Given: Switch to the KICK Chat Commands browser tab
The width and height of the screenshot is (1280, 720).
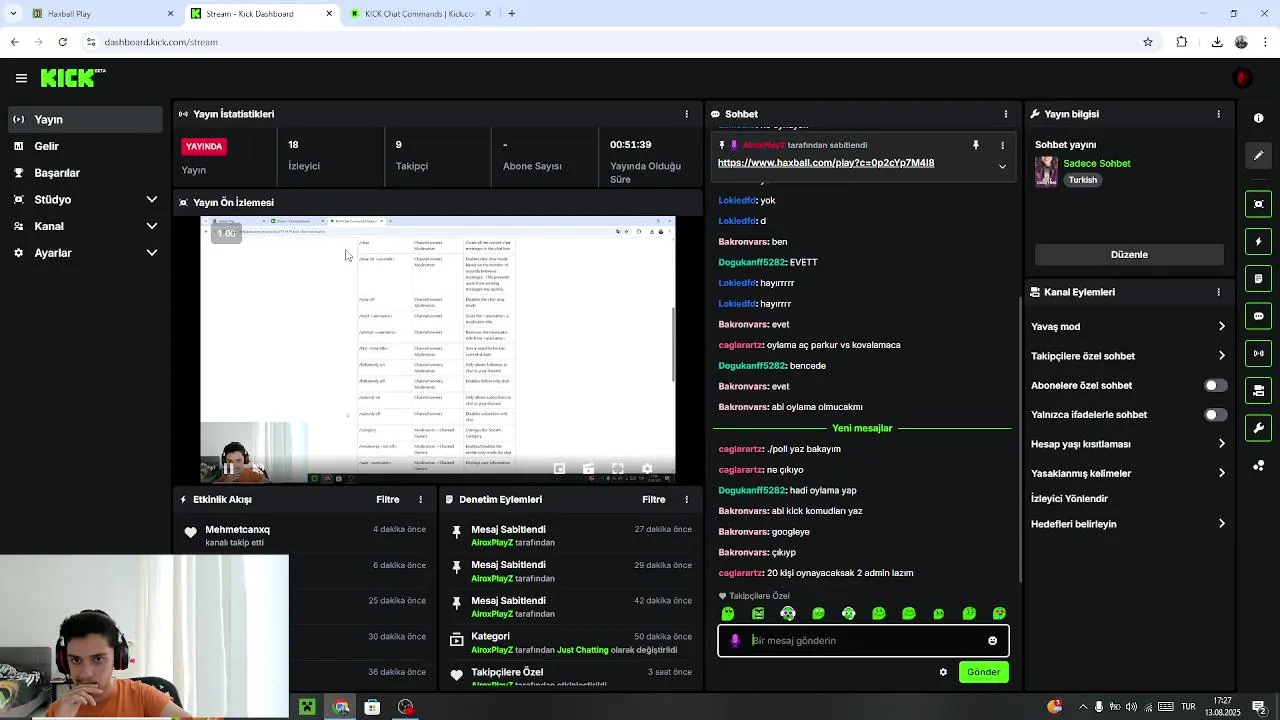Looking at the screenshot, I should pyautogui.click(x=419, y=14).
